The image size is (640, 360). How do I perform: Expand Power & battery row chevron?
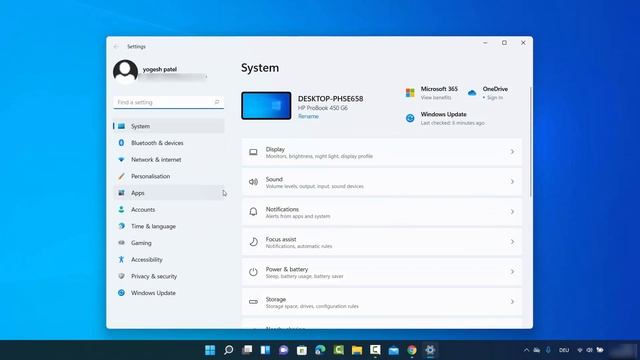point(512,272)
